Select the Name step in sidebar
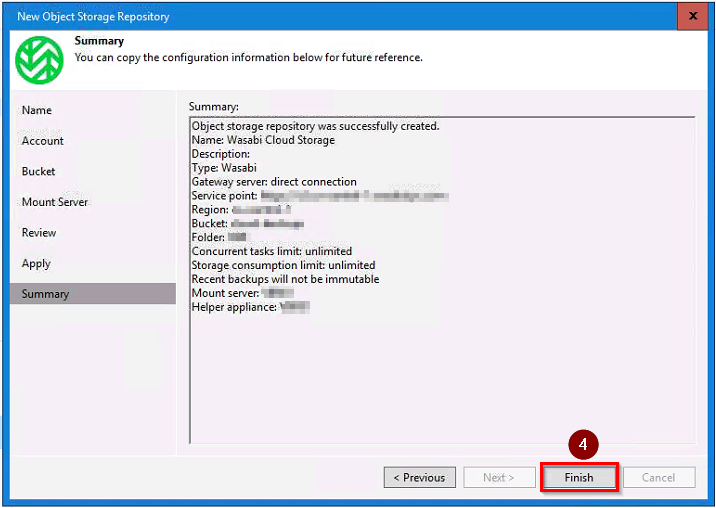The image size is (716, 508). click(37, 110)
